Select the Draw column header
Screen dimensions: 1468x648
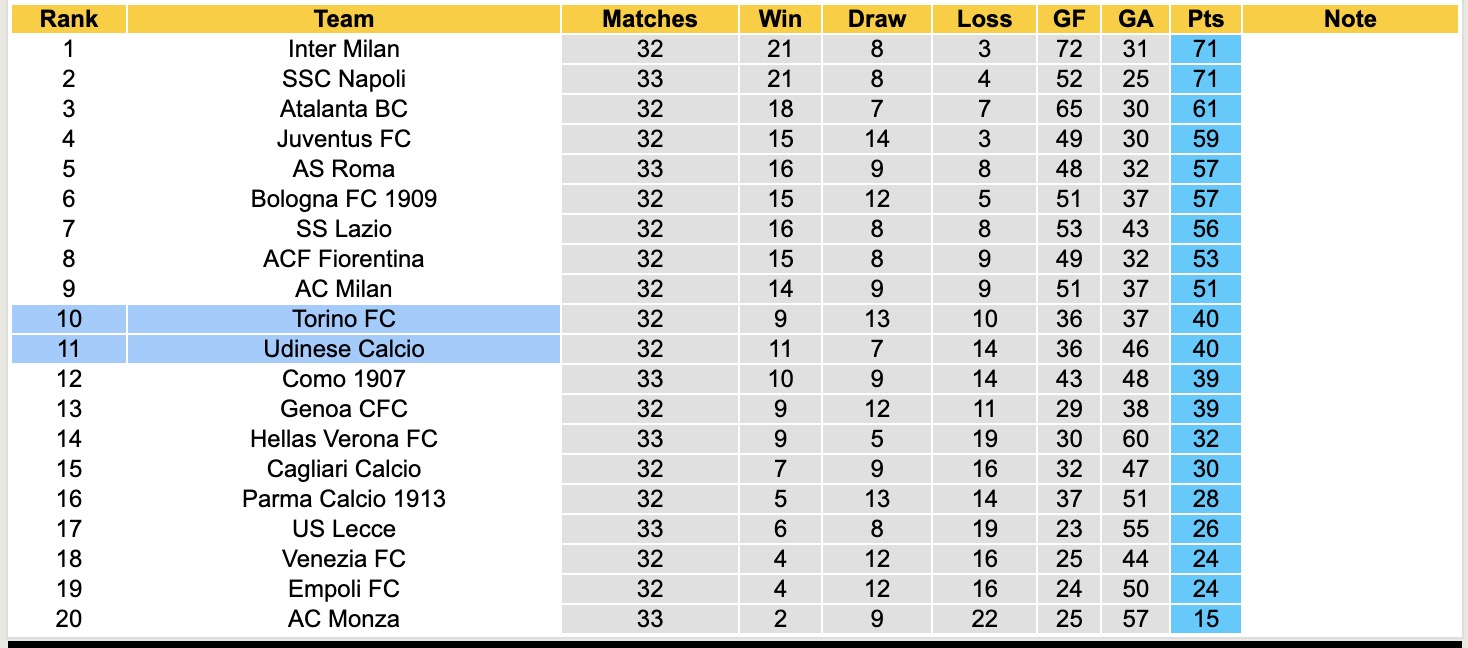tap(876, 19)
